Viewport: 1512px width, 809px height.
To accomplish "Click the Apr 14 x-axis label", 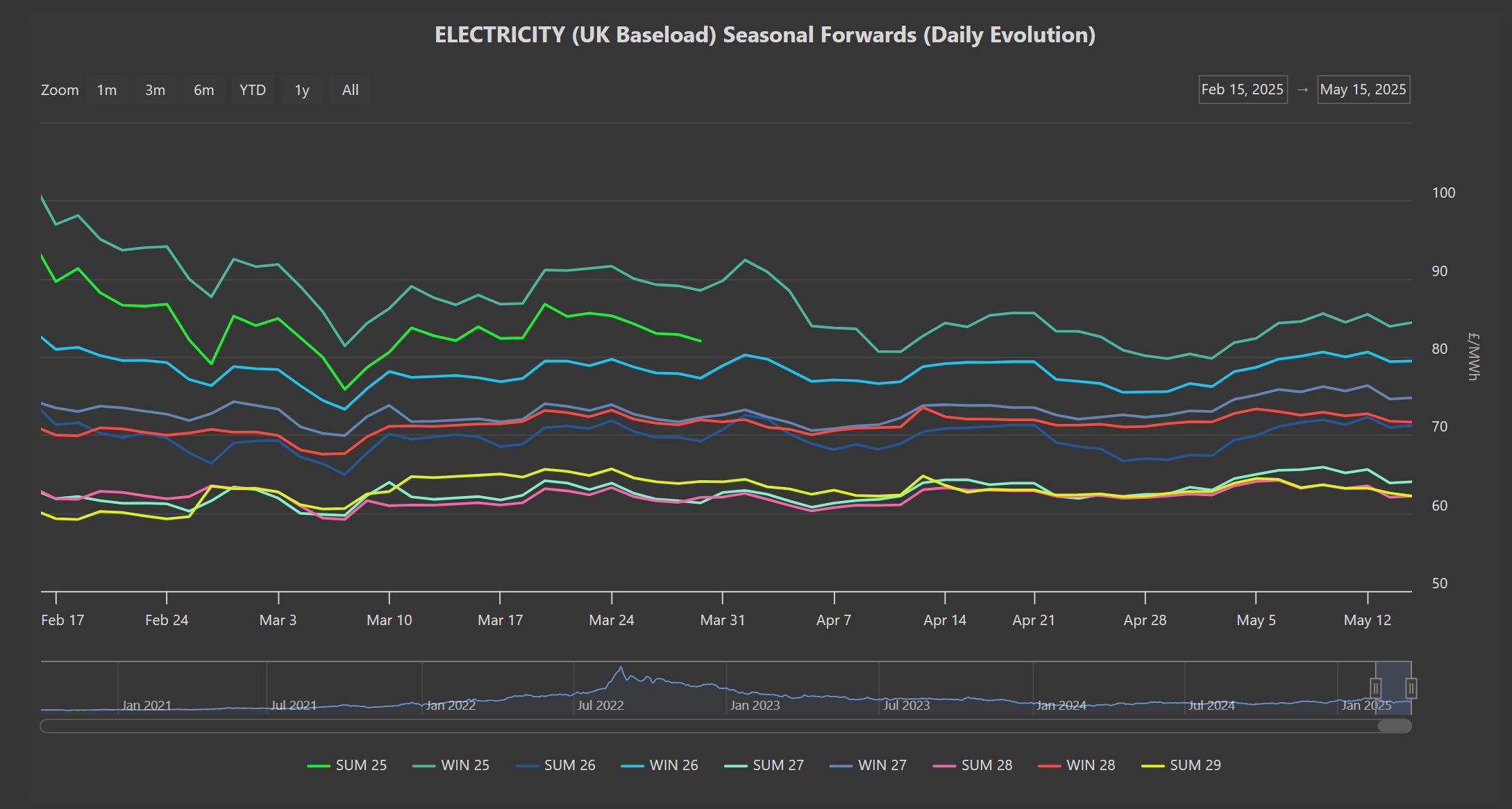I will click(x=945, y=620).
